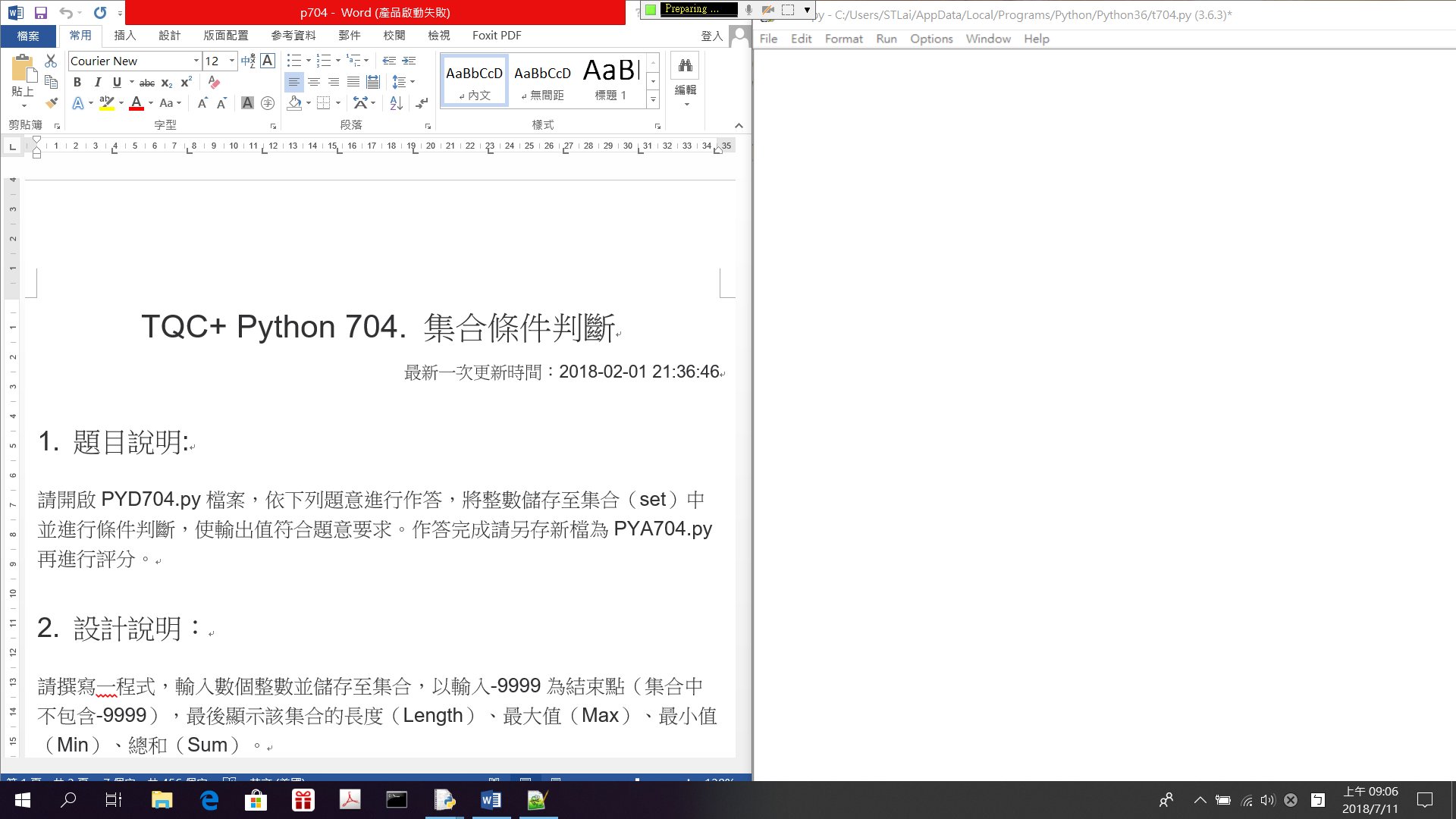Click the Clear Formatting eraser icon
The image size is (1456, 819).
click(214, 82)
